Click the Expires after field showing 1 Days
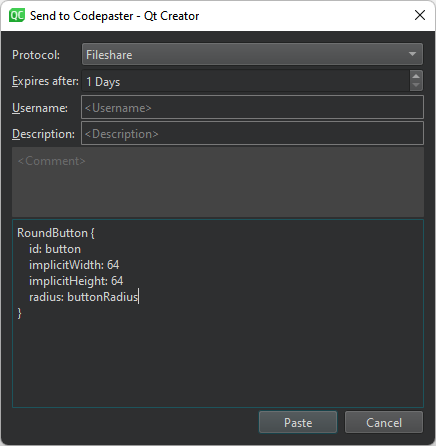436x446 pixels. tap(245, 81)
